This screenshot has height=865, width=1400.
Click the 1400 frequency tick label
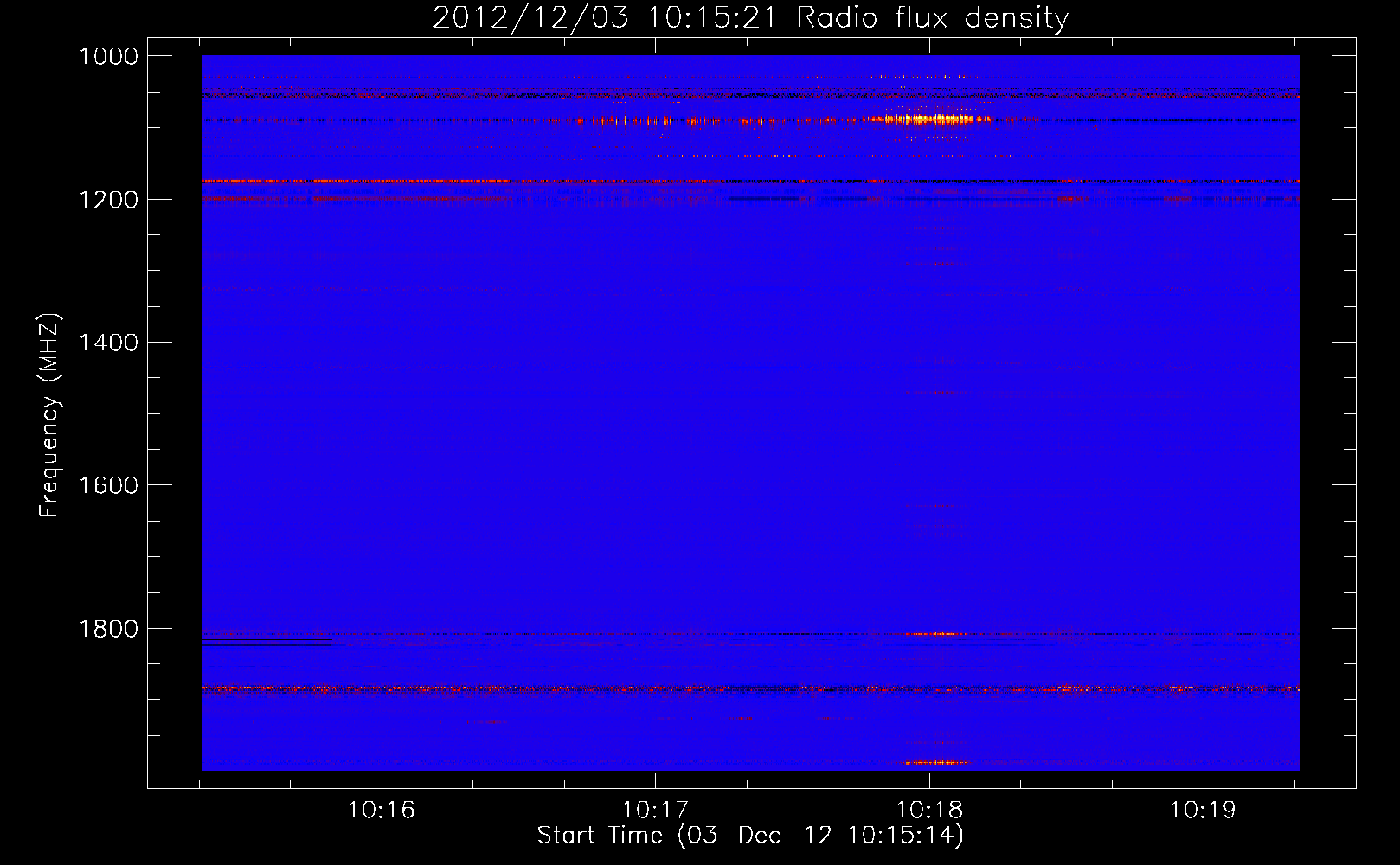click(x=108, y=343)
